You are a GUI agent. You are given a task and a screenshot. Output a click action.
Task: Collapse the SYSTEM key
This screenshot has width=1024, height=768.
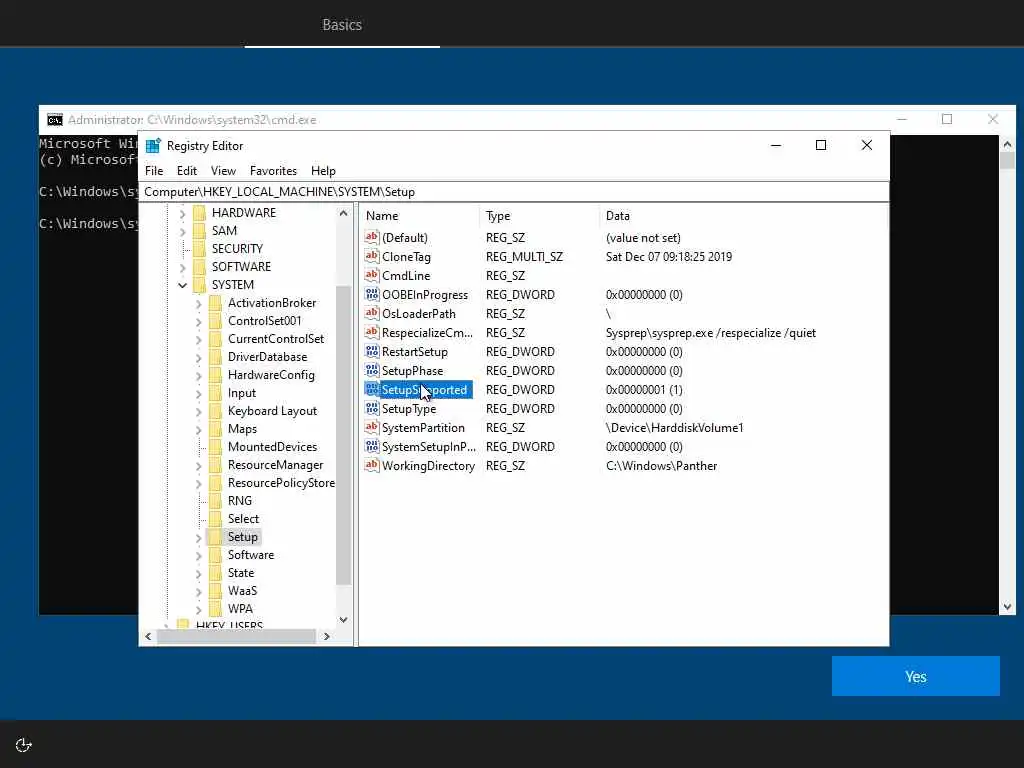coord(182,285)
